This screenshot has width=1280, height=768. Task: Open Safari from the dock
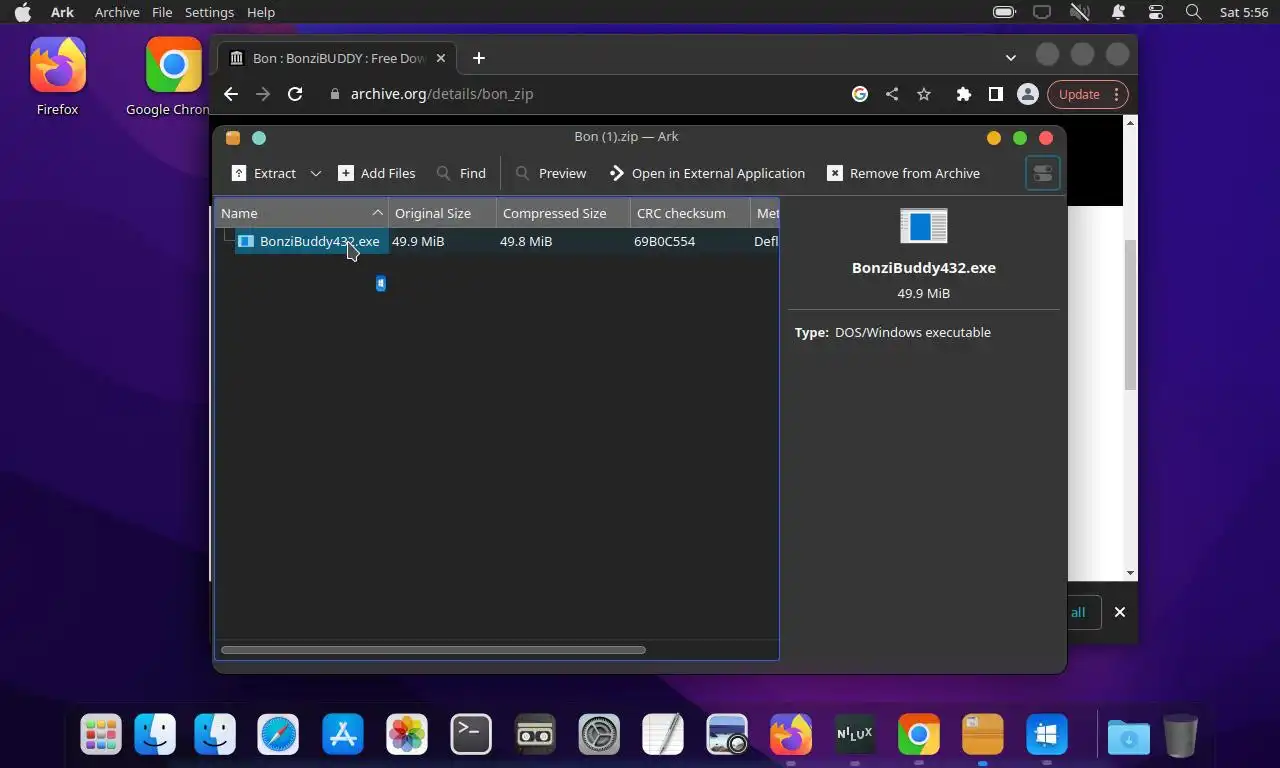tap(278, 736)
